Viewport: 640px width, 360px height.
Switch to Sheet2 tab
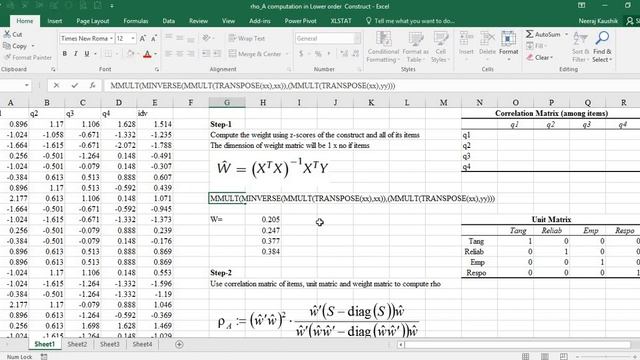tap(77, 344)
